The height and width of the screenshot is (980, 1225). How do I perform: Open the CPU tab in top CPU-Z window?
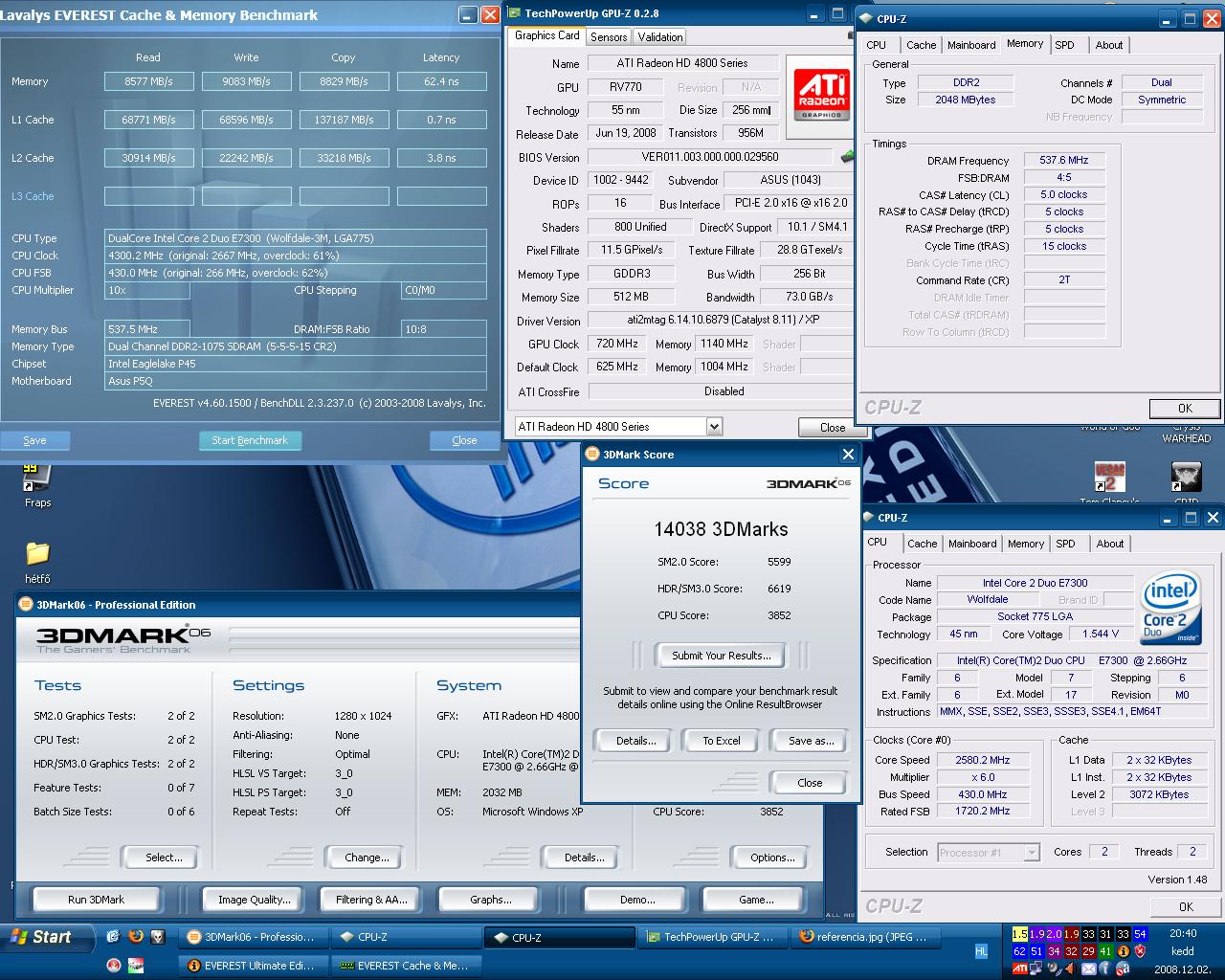pos(877,45)
